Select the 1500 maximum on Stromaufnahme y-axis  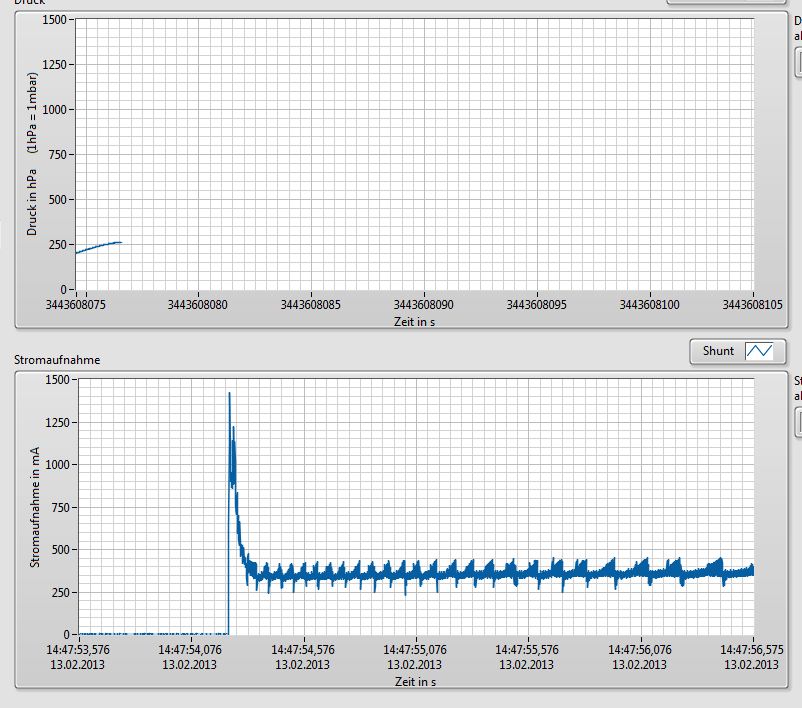(57, 380)
